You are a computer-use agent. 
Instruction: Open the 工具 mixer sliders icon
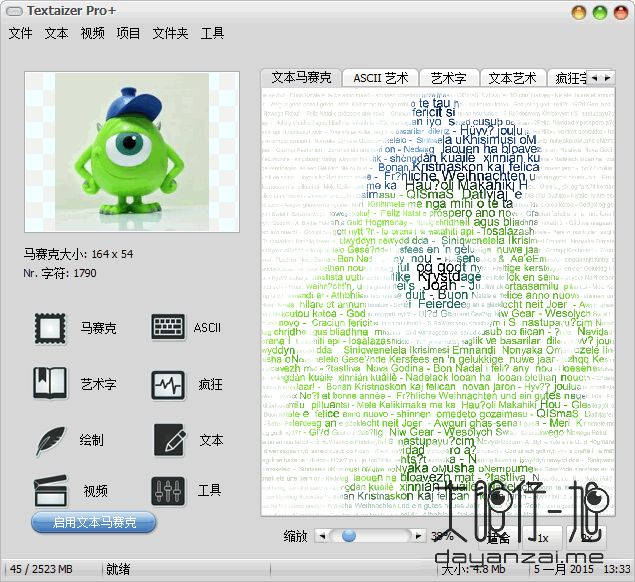pos(168,491)
